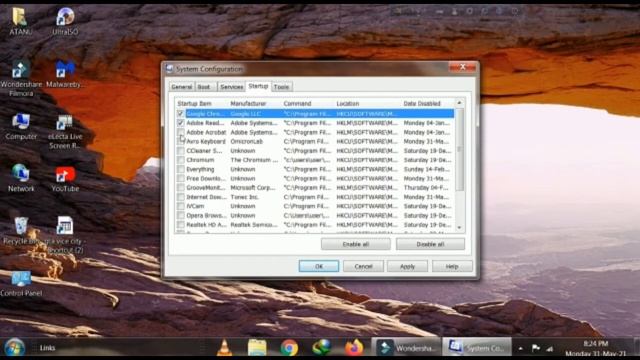Enable CCleaner startup item checkbox
The height and width of the screenshot is (360, 640).
coord(180,151)
